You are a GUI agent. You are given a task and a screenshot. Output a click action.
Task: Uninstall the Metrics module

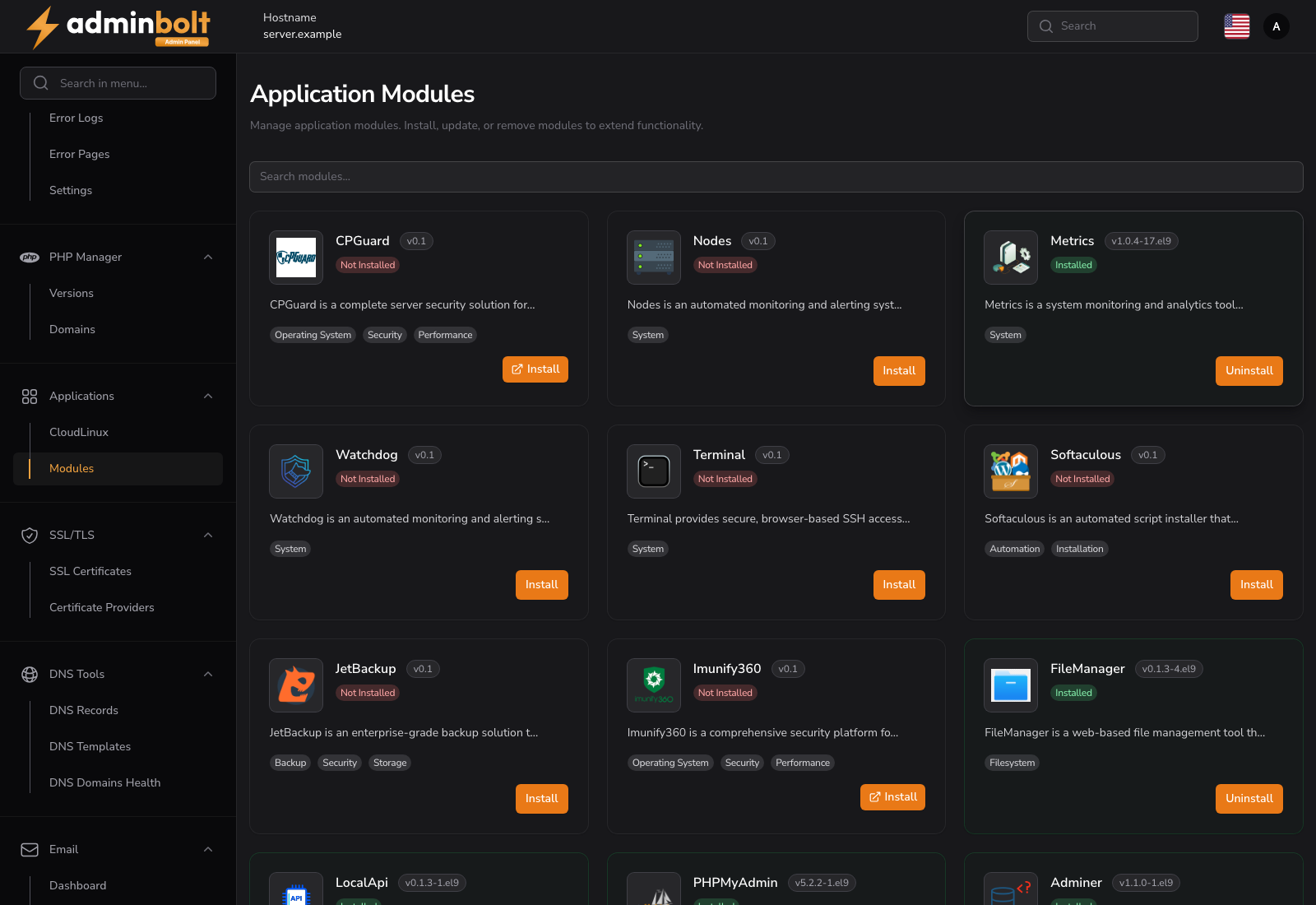tap(1249, 371)
